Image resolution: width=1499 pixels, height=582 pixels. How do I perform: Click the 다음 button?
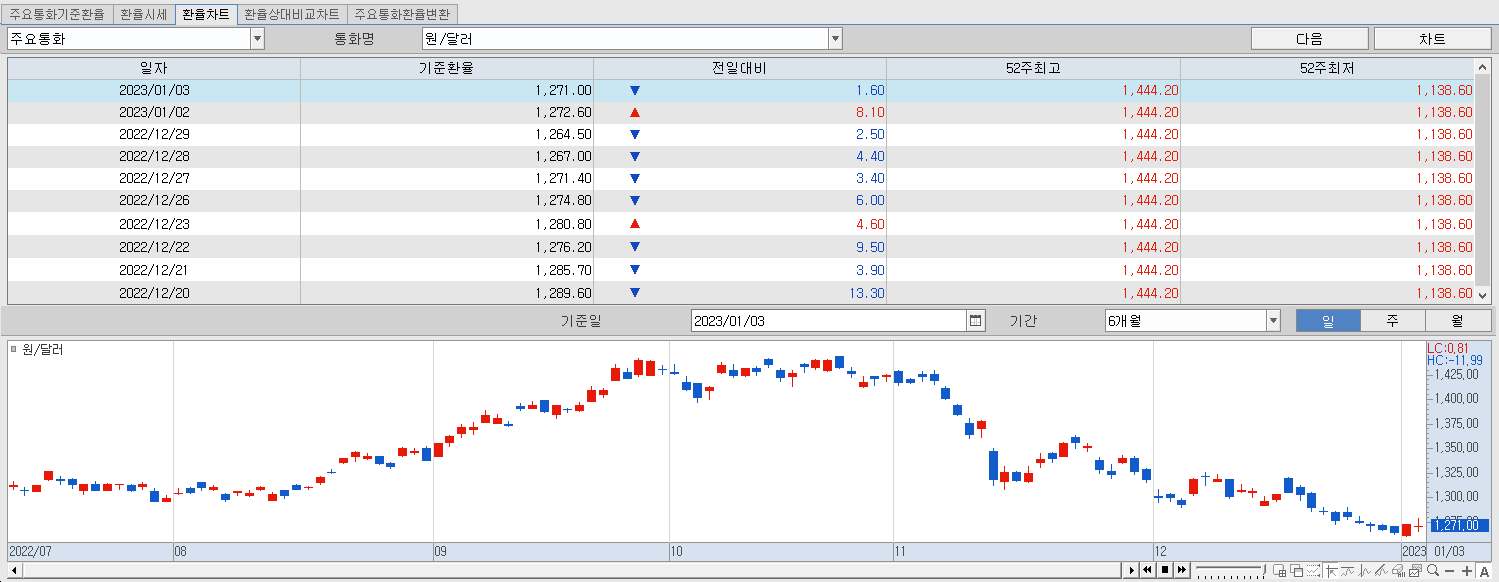click(1310, 39)
